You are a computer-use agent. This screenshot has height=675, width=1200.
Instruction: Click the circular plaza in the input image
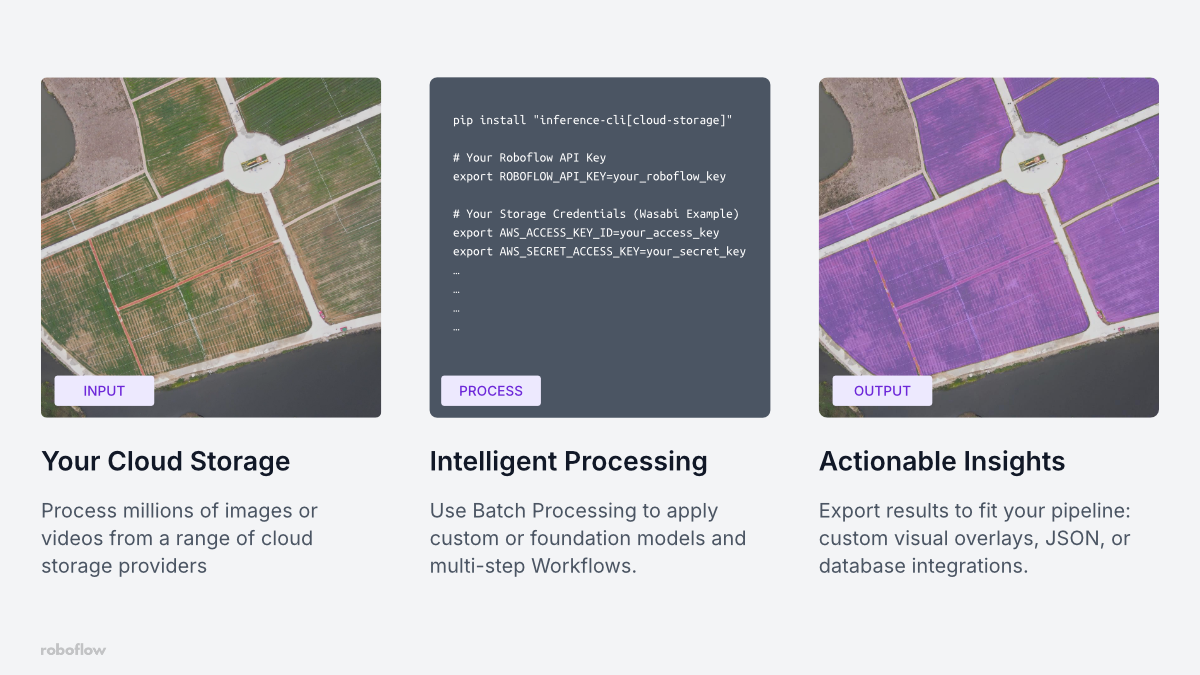point(254,161)
